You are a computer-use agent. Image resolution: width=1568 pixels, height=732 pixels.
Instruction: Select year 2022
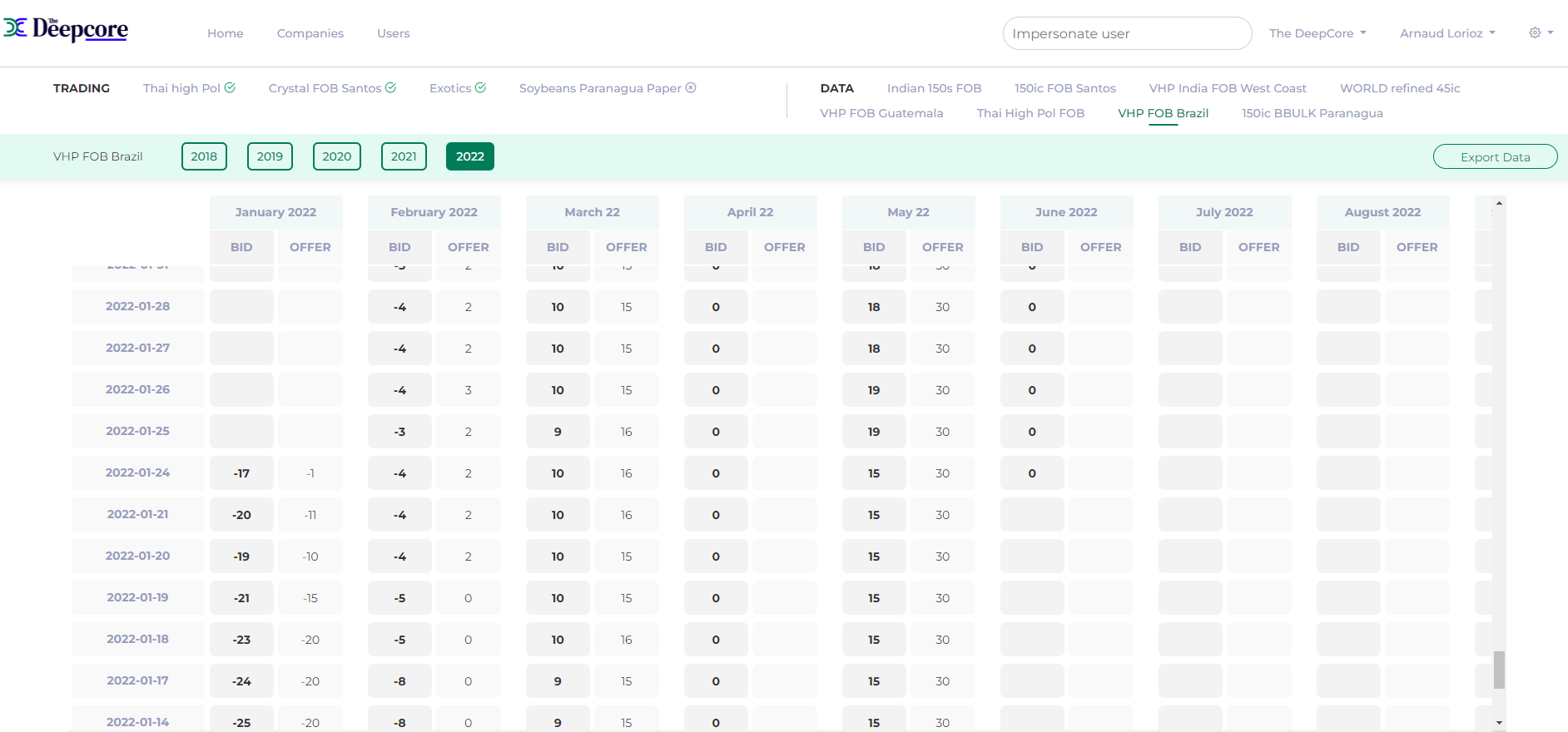pyautogui.click(x=469, y=156)
